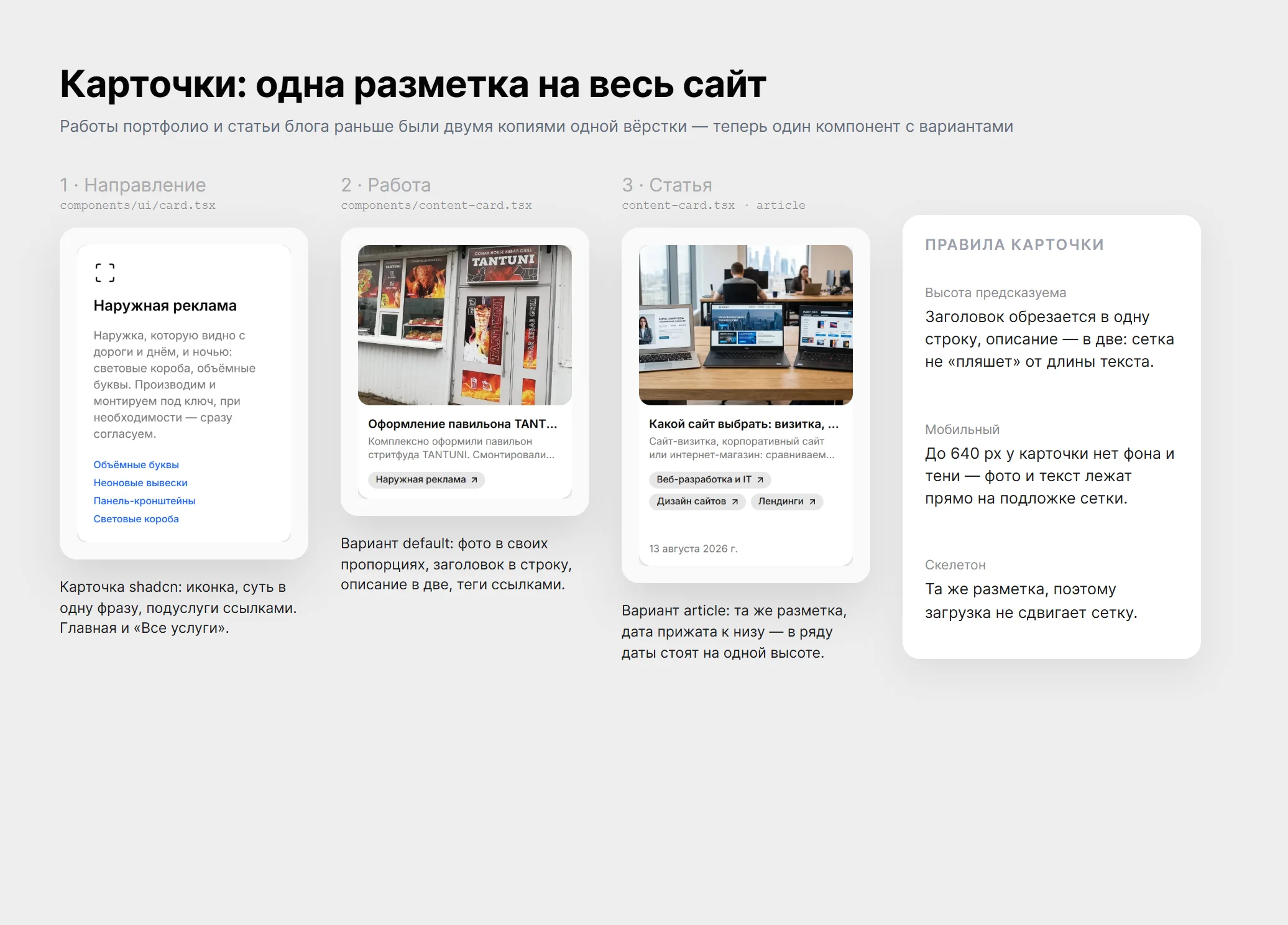Image resolution: width=1288 pixels, height=925 pixels.
Task: Click the caption Вариант default: фото в своих
Action: [456, 564]
